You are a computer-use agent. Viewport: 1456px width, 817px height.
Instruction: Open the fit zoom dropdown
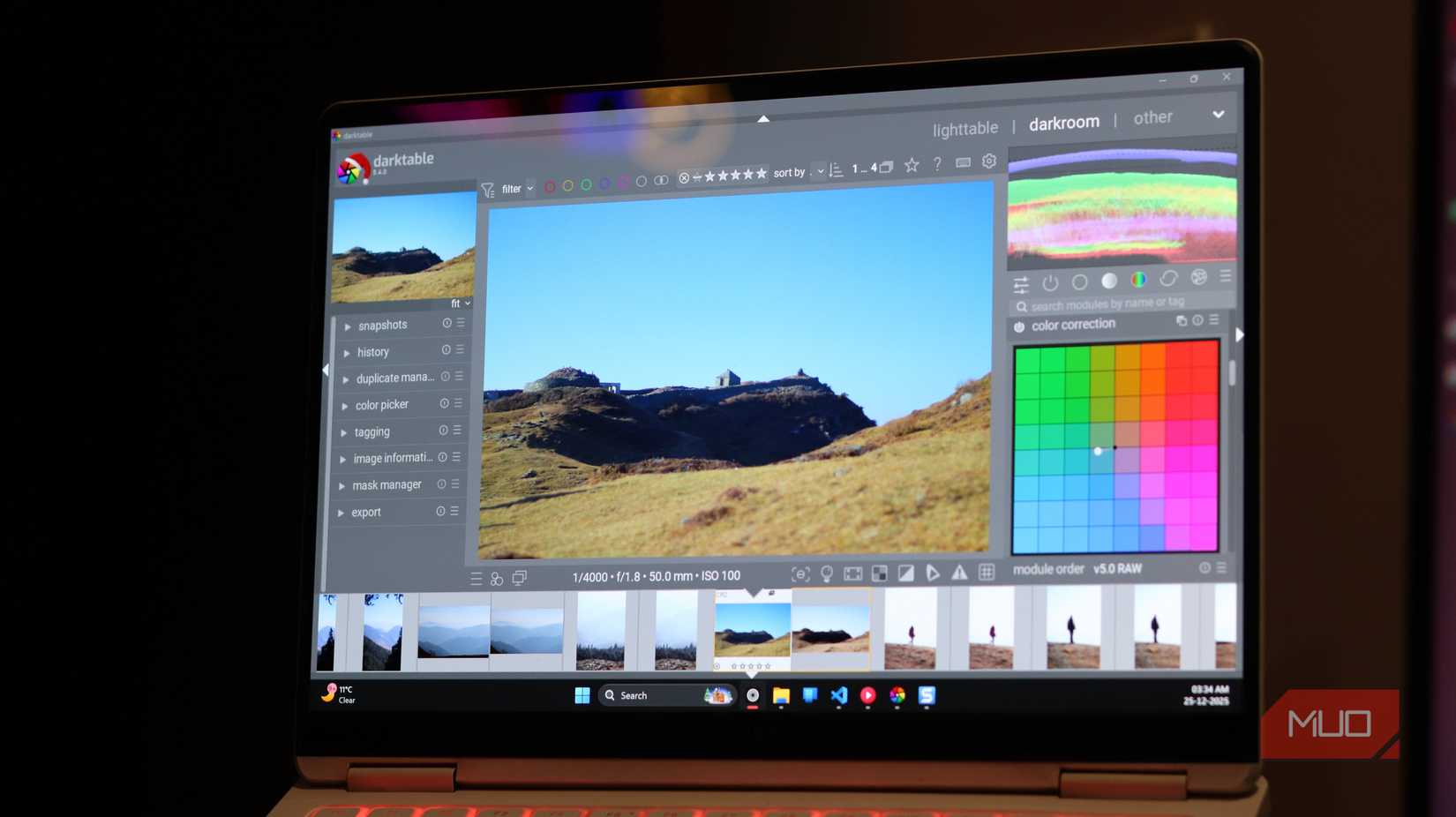[460, 303]
